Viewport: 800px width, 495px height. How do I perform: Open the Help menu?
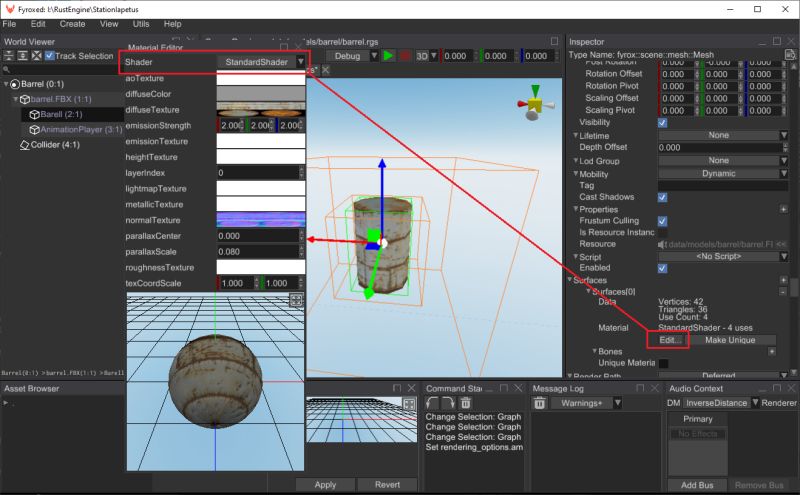click(172, 24)
